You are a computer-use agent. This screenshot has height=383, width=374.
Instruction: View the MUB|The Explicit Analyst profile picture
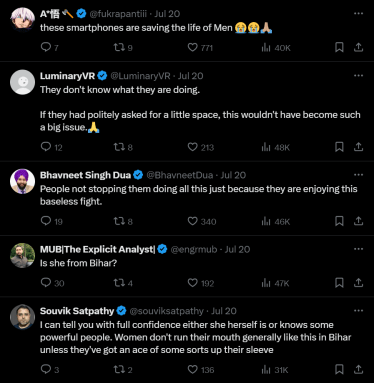click(x=22, y=255)
